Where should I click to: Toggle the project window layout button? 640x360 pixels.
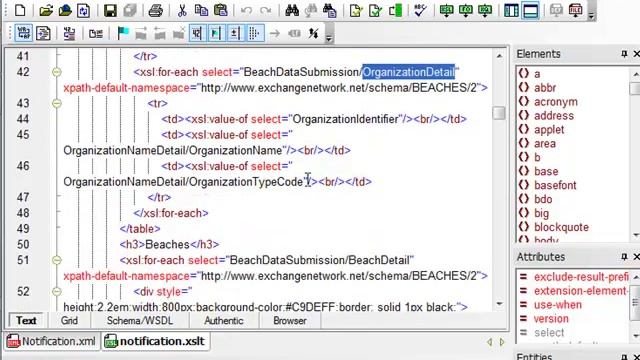pos(511,10)
